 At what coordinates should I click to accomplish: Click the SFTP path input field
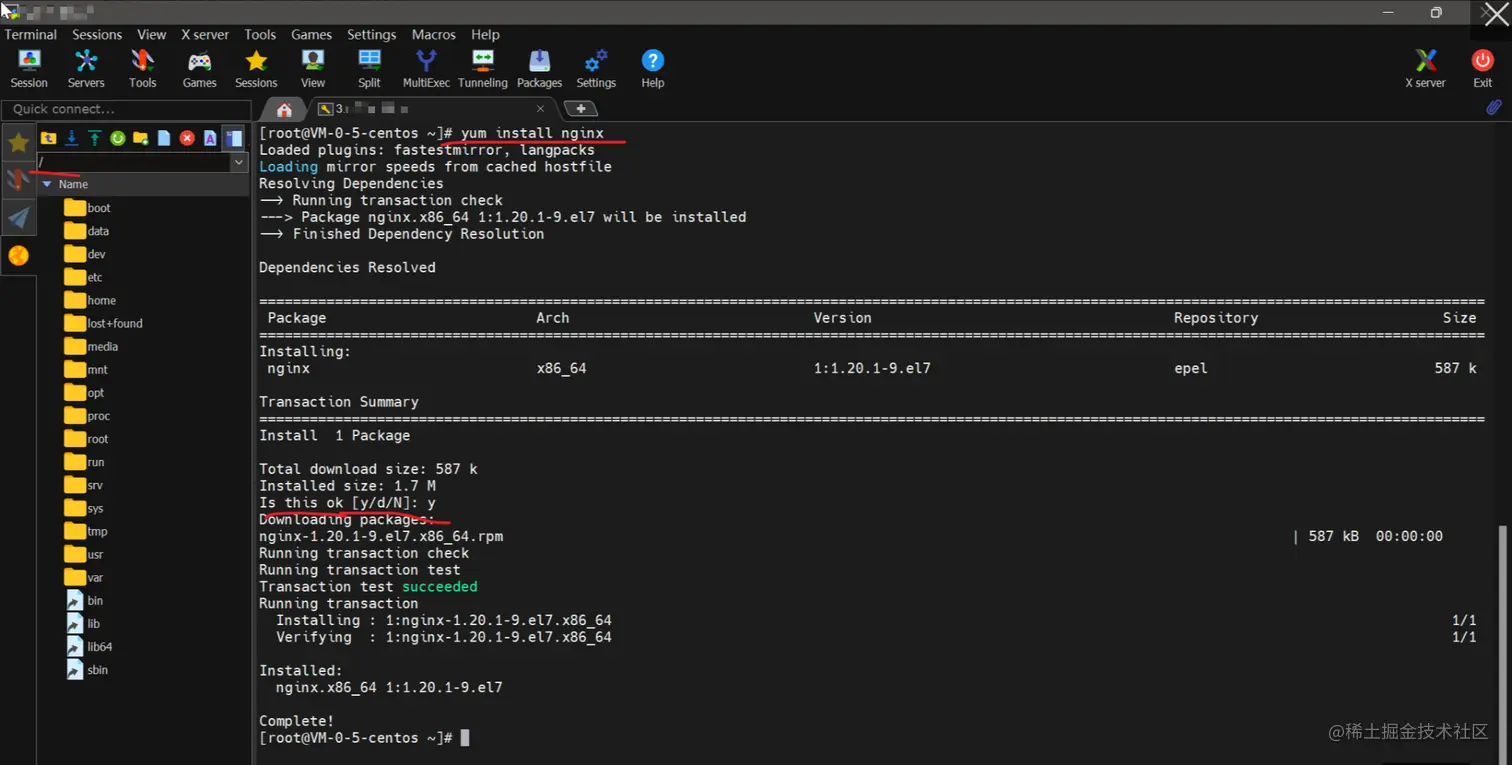[x=134, y=162]
